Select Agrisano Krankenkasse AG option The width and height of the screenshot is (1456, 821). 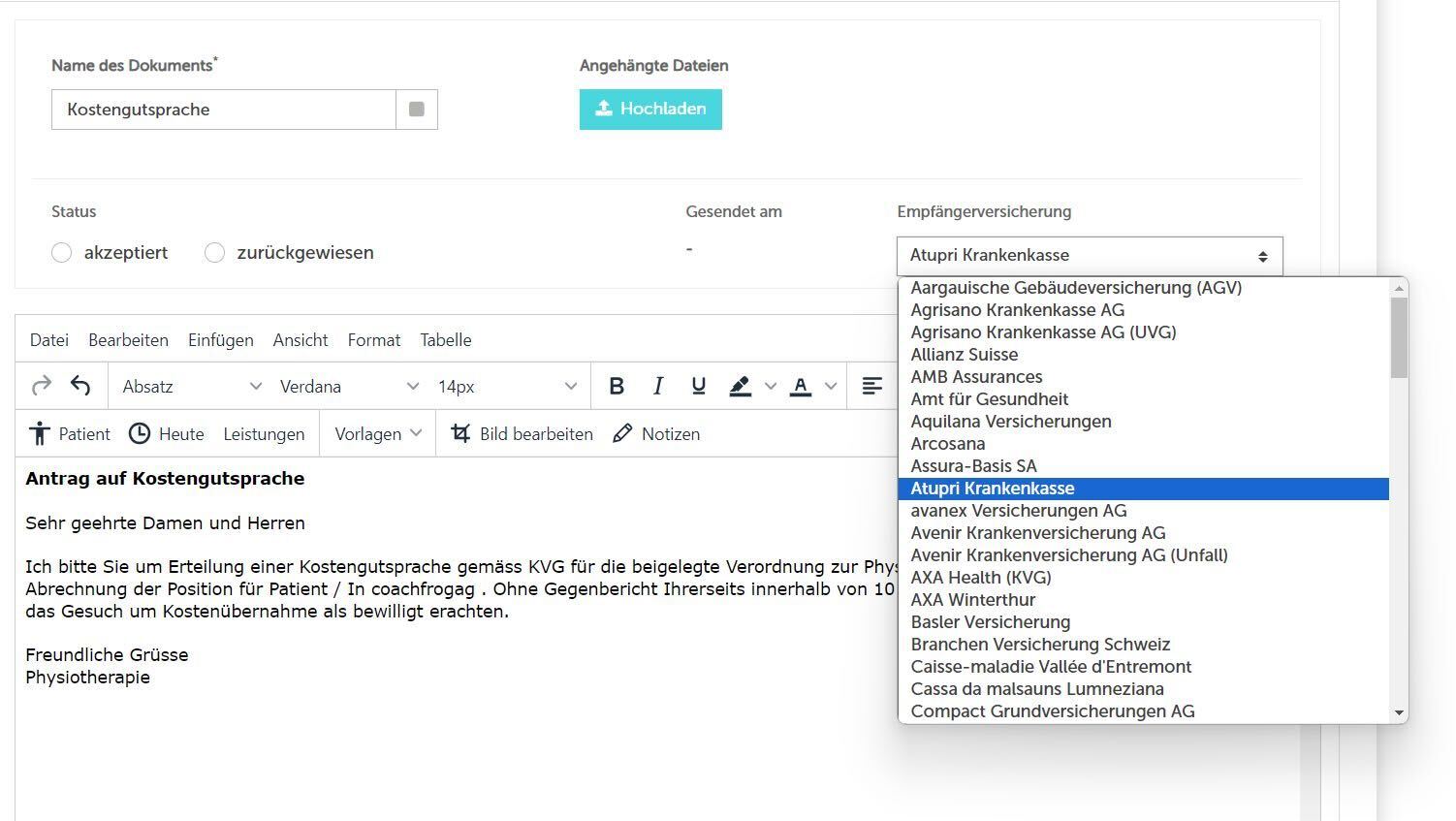tap(1144, 310)
